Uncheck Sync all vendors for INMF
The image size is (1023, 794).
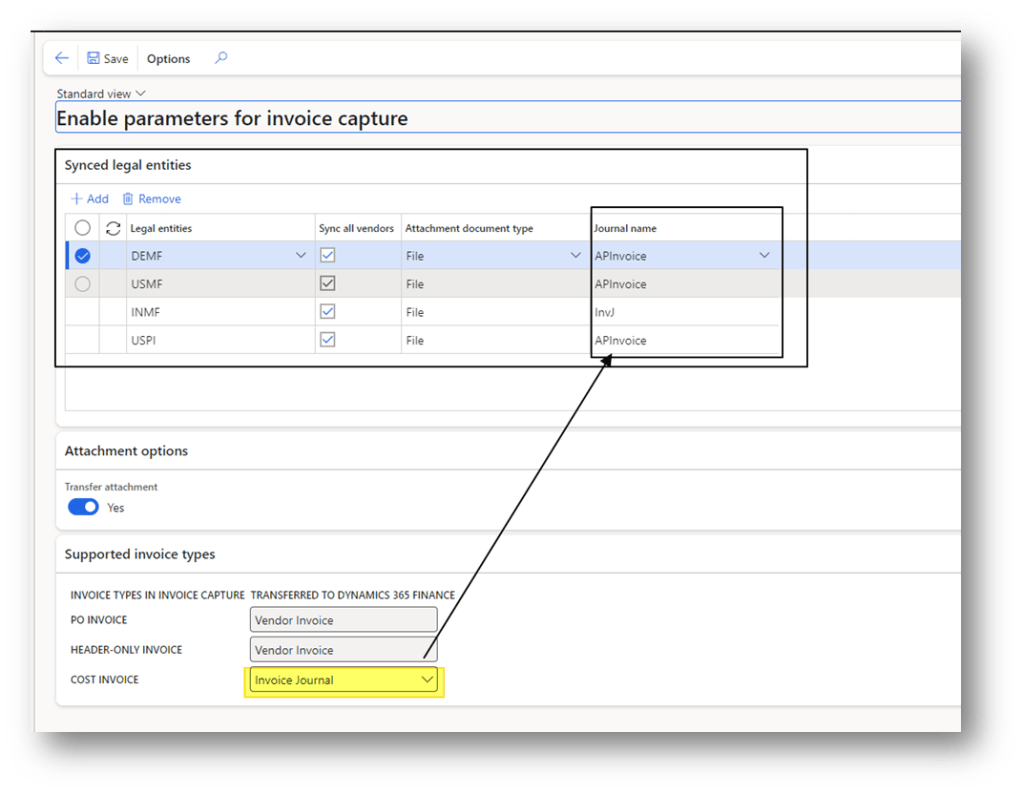coord(327,312)
